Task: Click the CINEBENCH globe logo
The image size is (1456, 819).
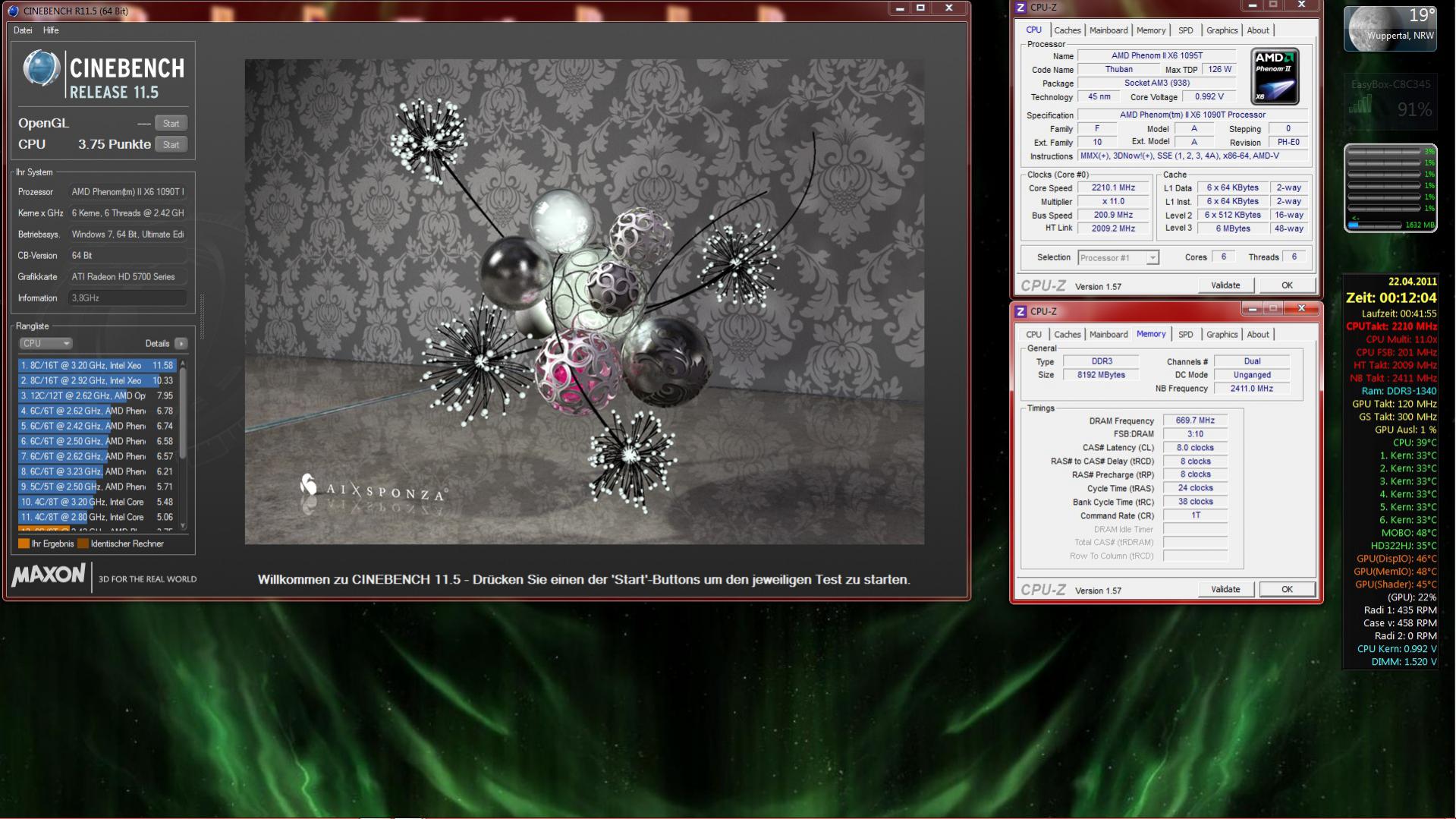Action: [x=41, y=69]
